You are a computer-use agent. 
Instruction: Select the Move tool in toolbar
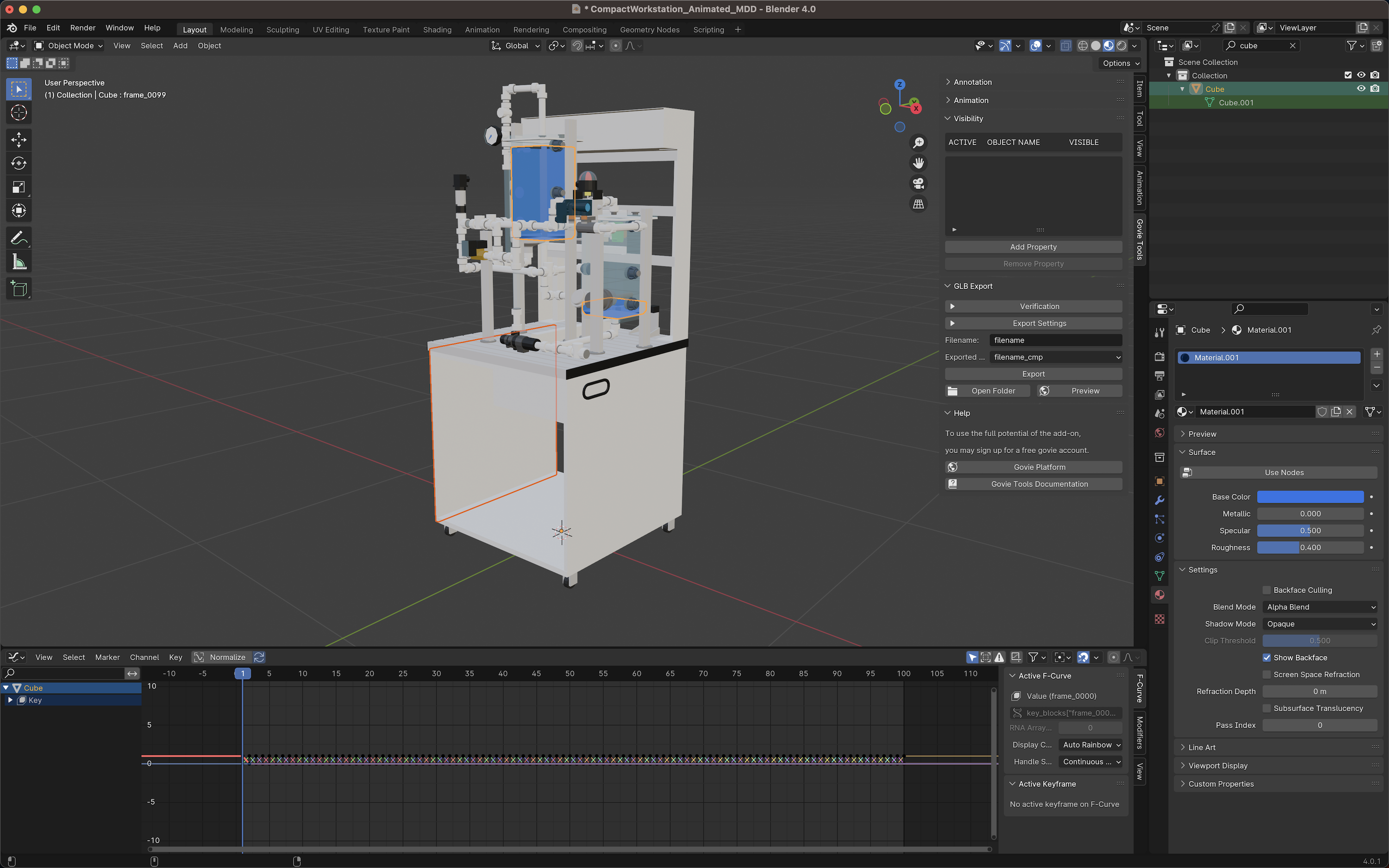coord(19,139)
